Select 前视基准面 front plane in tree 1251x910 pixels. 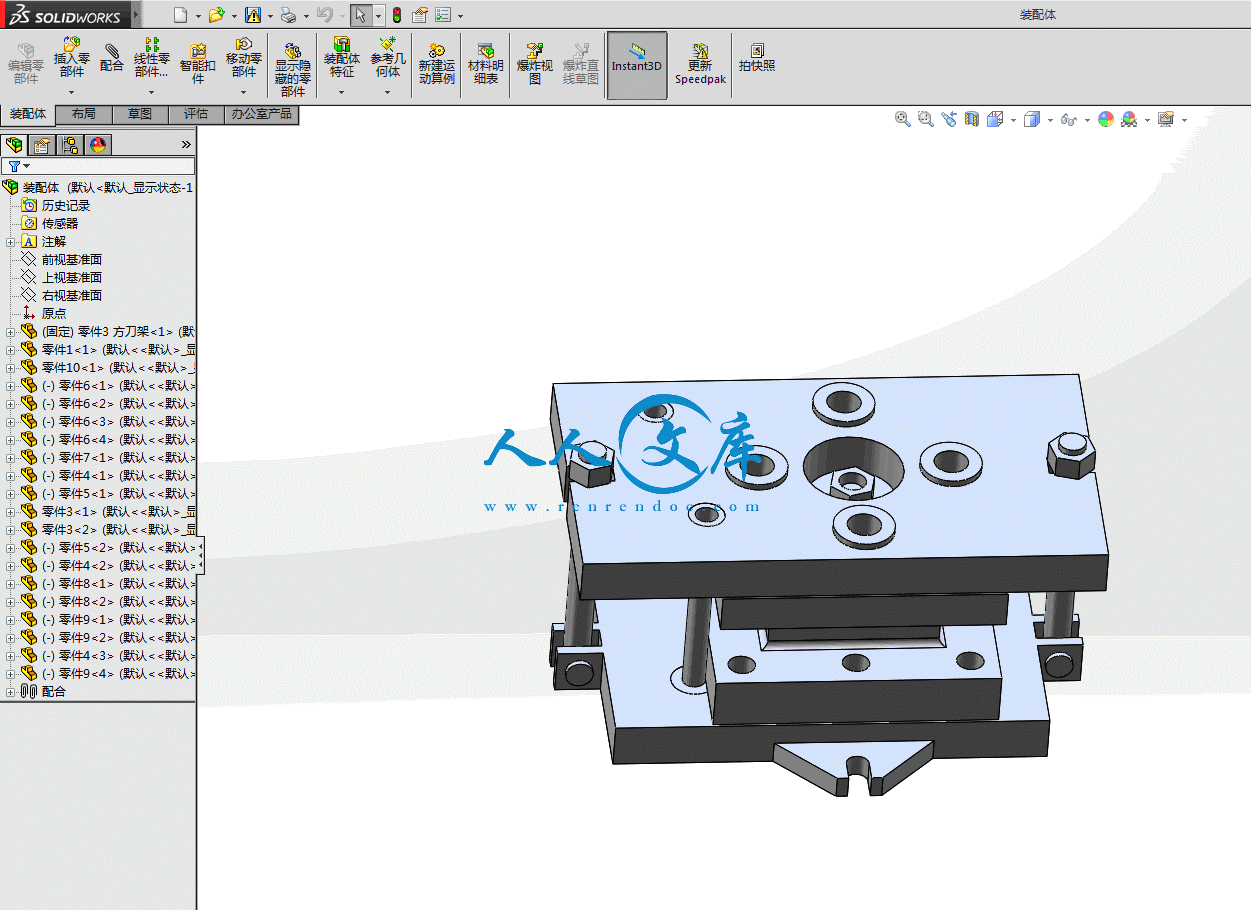click(72, 260)
